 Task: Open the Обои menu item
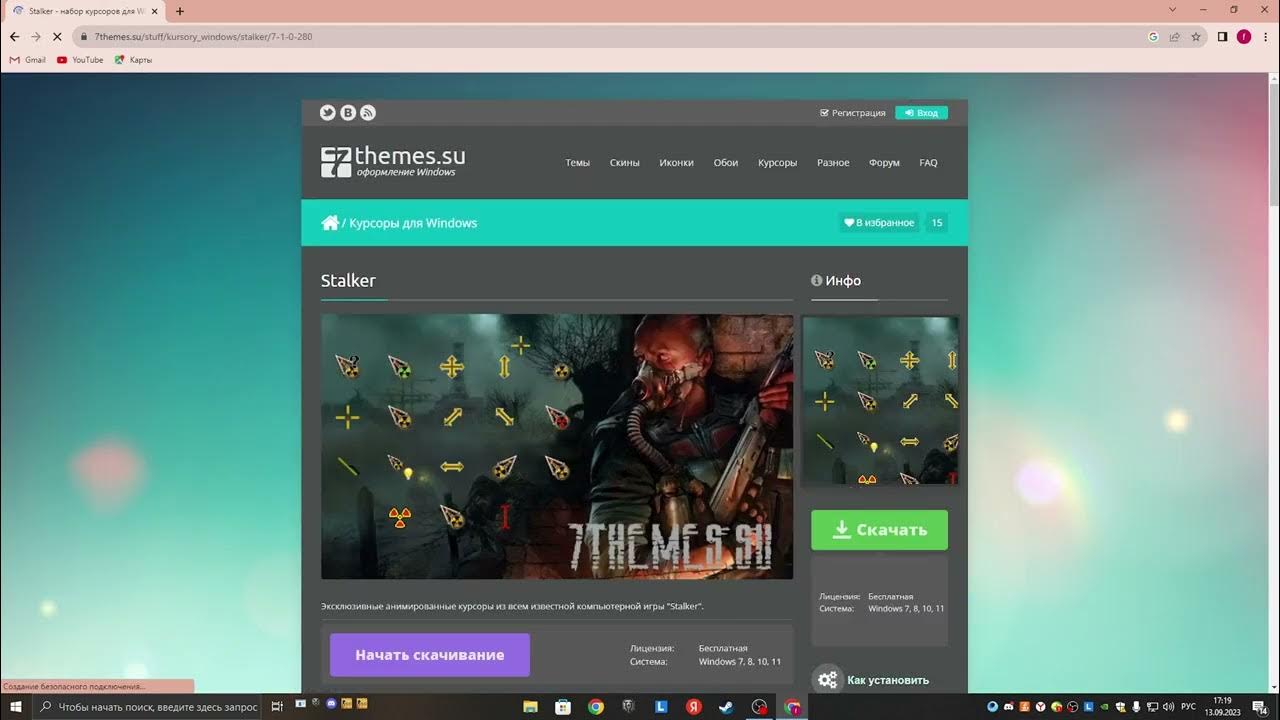[726, 163]
